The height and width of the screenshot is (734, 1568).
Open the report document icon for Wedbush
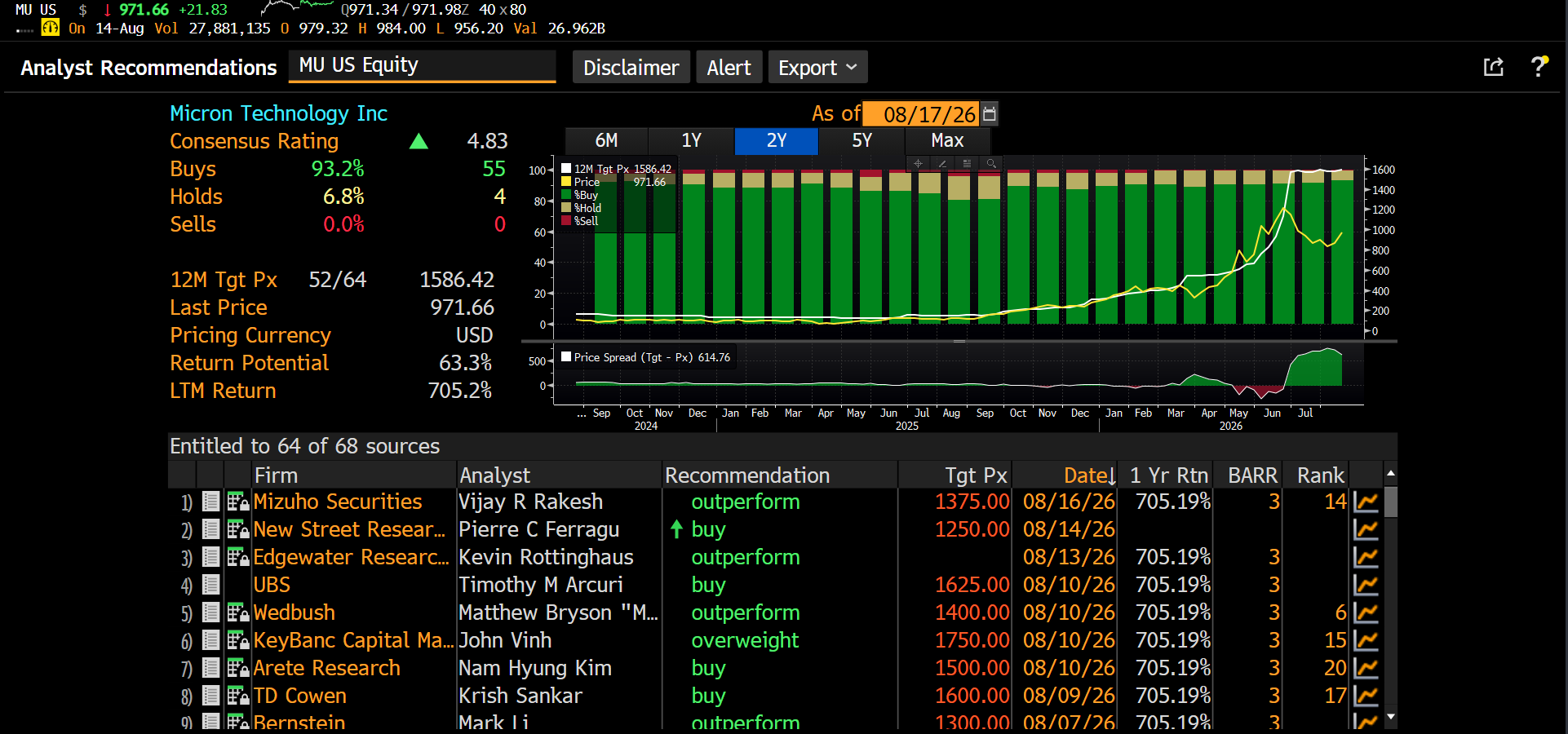pos(210,612)
